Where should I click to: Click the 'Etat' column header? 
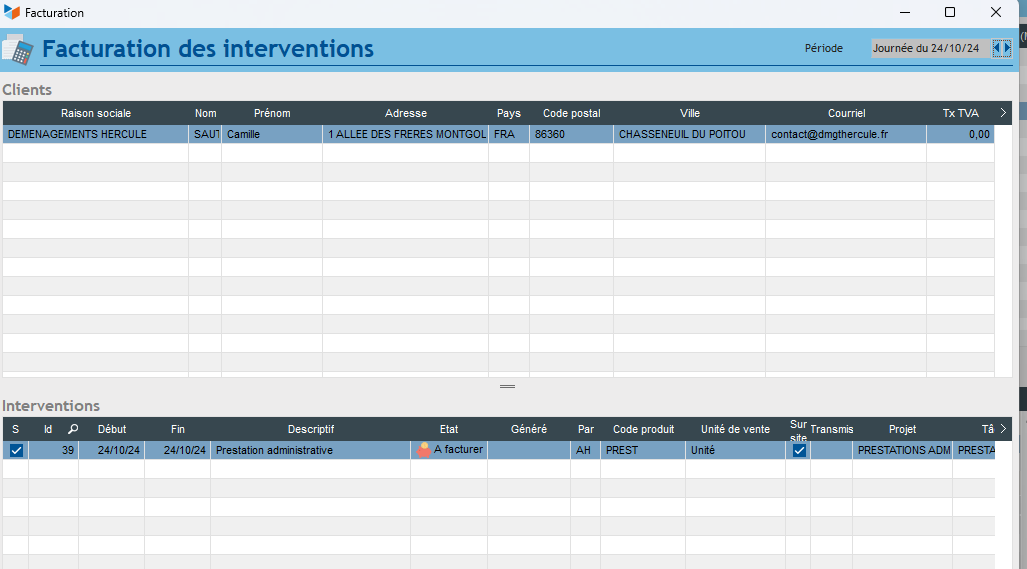tap(449, 429)
